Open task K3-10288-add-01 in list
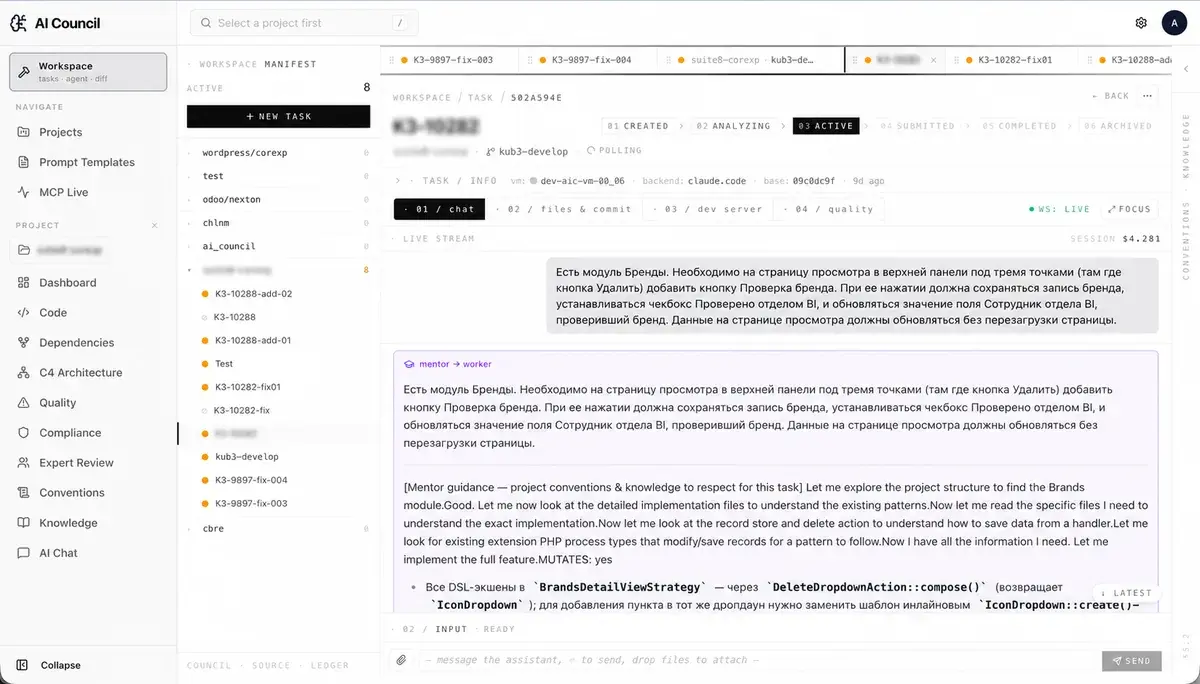This screenshot has height=684, width=1200. (x=253, y=340)
